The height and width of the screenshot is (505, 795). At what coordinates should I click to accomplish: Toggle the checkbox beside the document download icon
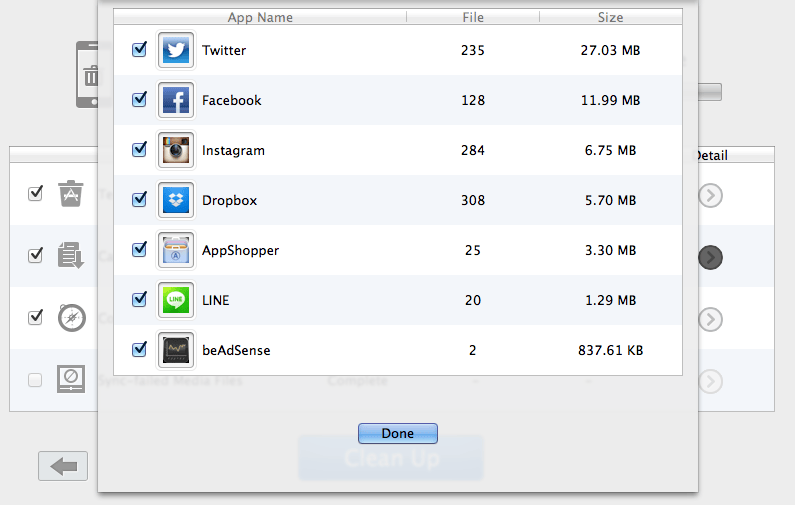[35, 255]
